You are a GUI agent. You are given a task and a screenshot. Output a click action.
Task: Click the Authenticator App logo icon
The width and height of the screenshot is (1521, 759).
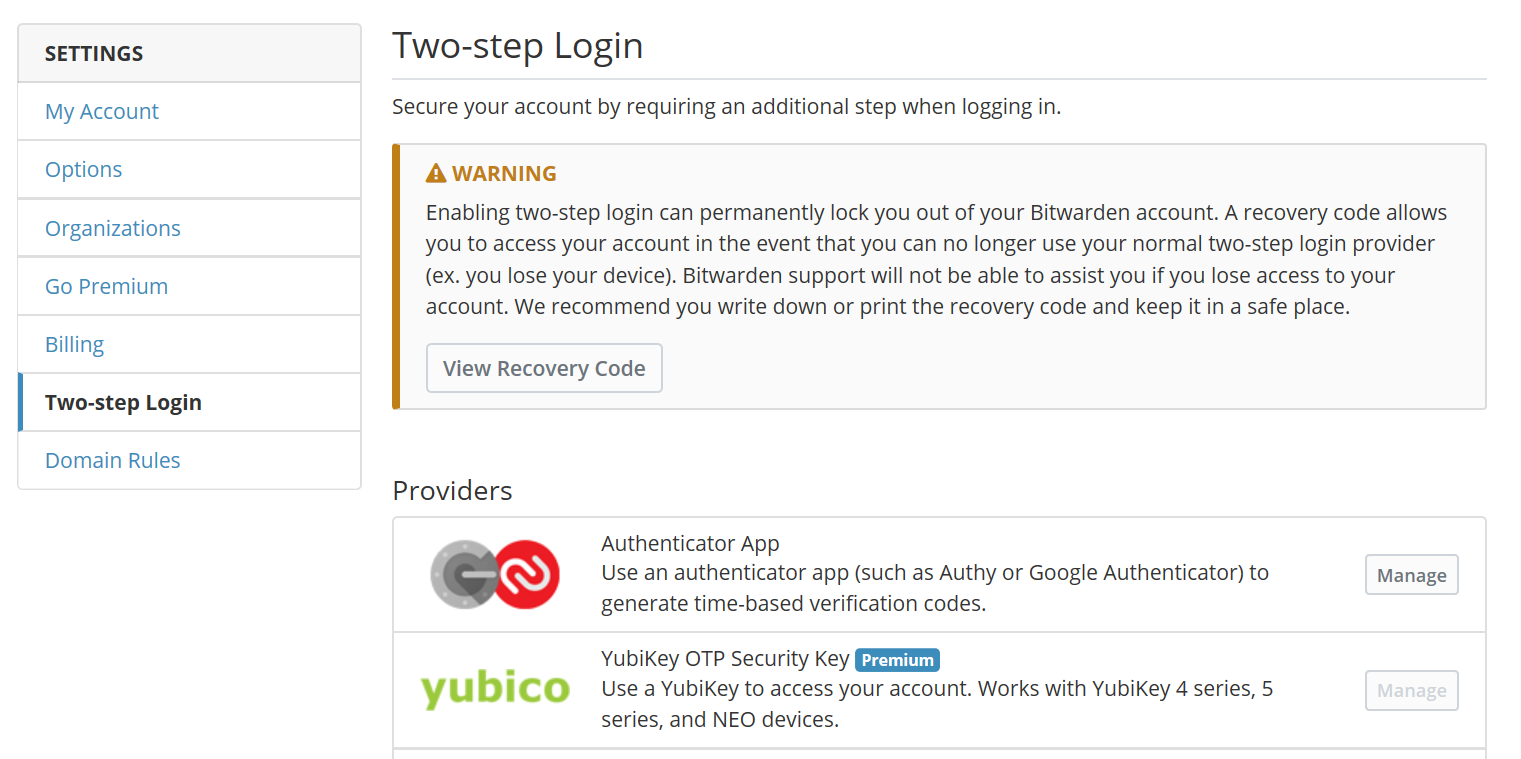495,574
